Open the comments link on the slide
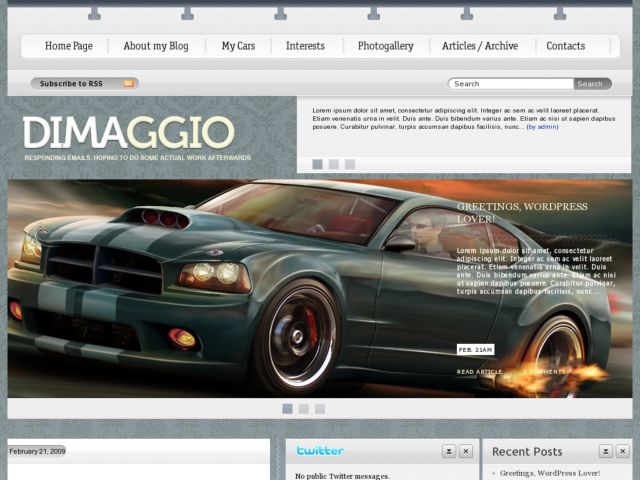 point(544,372)
